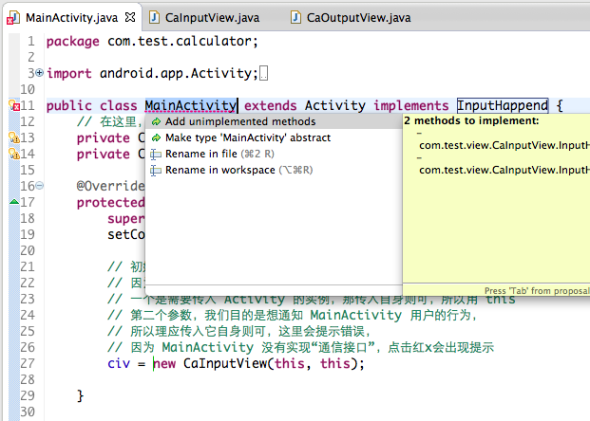Click second com.test.view.CaInputView entry in tooltip

tap(504, 170)
